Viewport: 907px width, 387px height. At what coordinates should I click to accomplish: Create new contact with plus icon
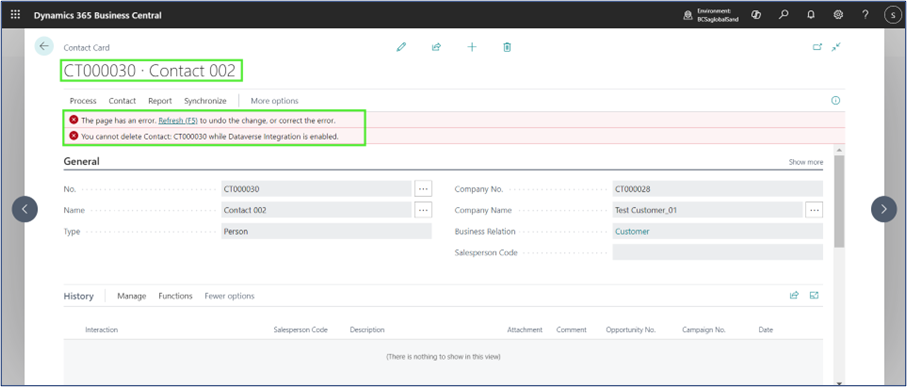(x=472, y=47)
